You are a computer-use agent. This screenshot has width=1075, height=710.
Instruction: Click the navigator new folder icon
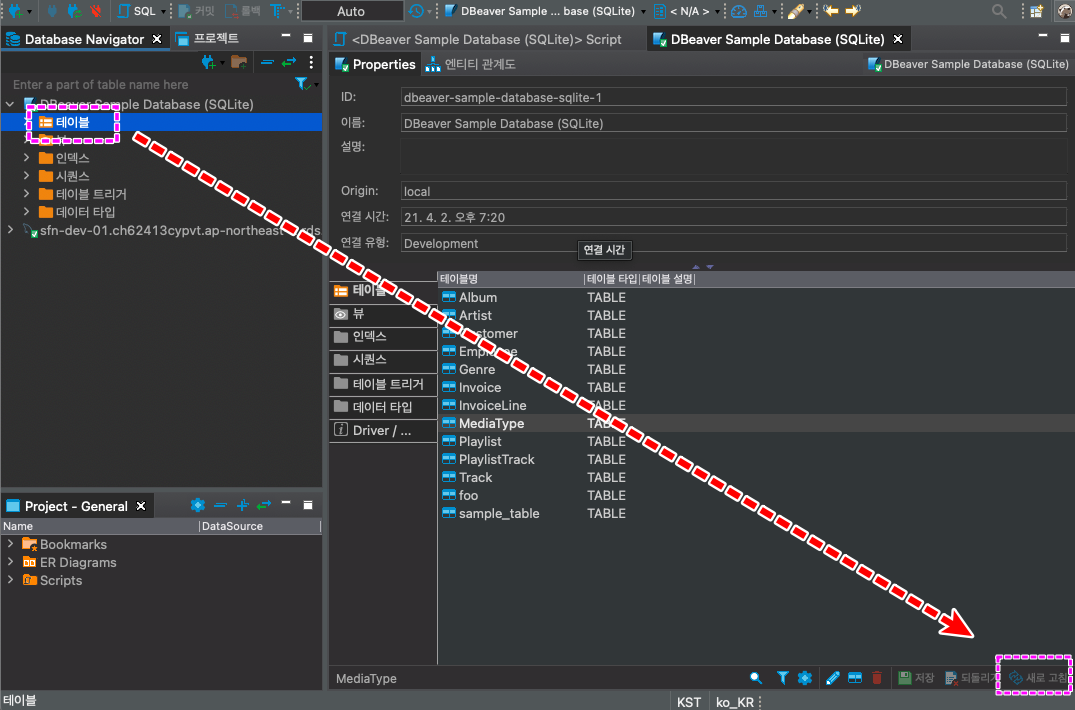(239, 63)
